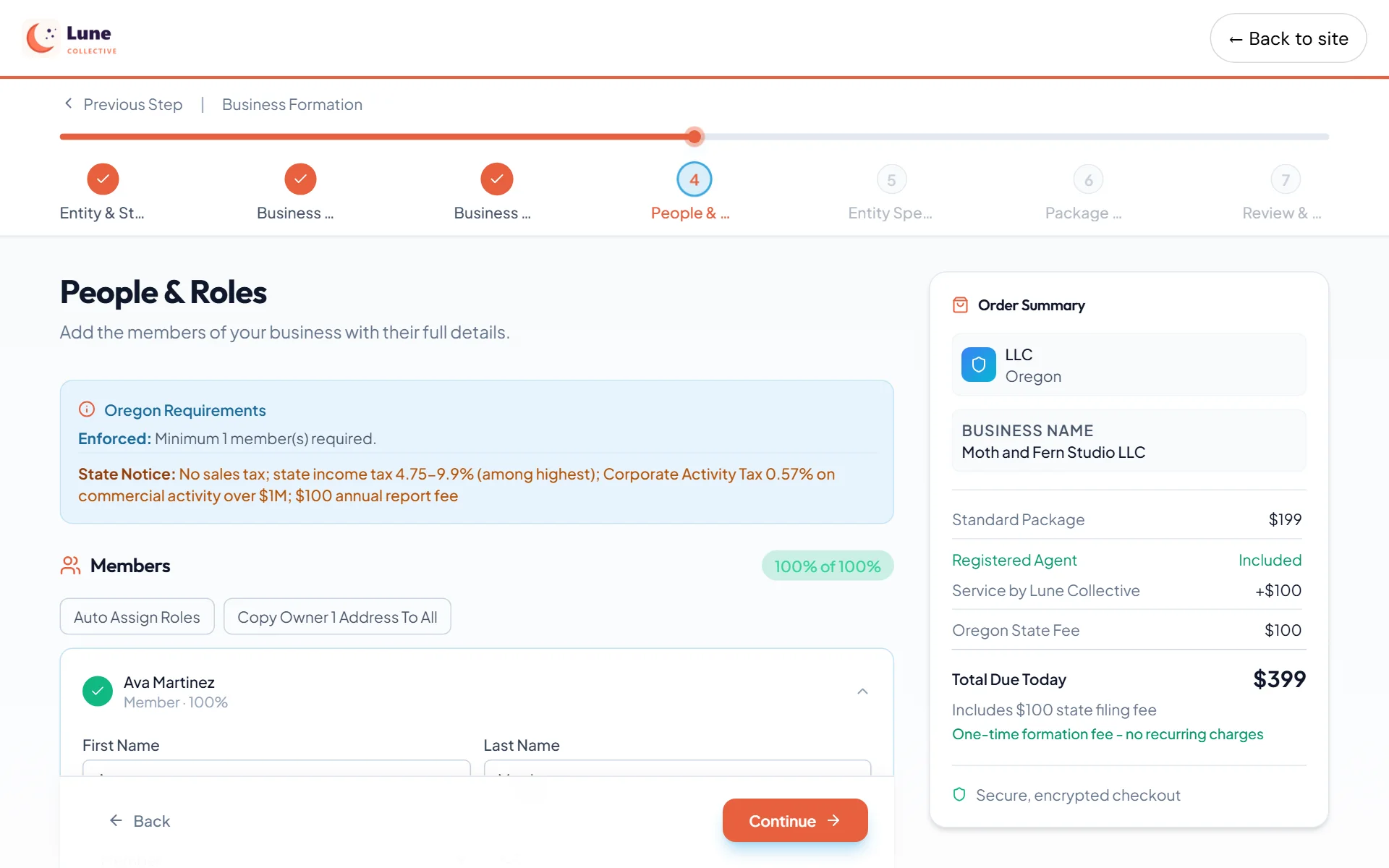
Task: Click the Oregon State Fee row
Action: [1128, 630]
